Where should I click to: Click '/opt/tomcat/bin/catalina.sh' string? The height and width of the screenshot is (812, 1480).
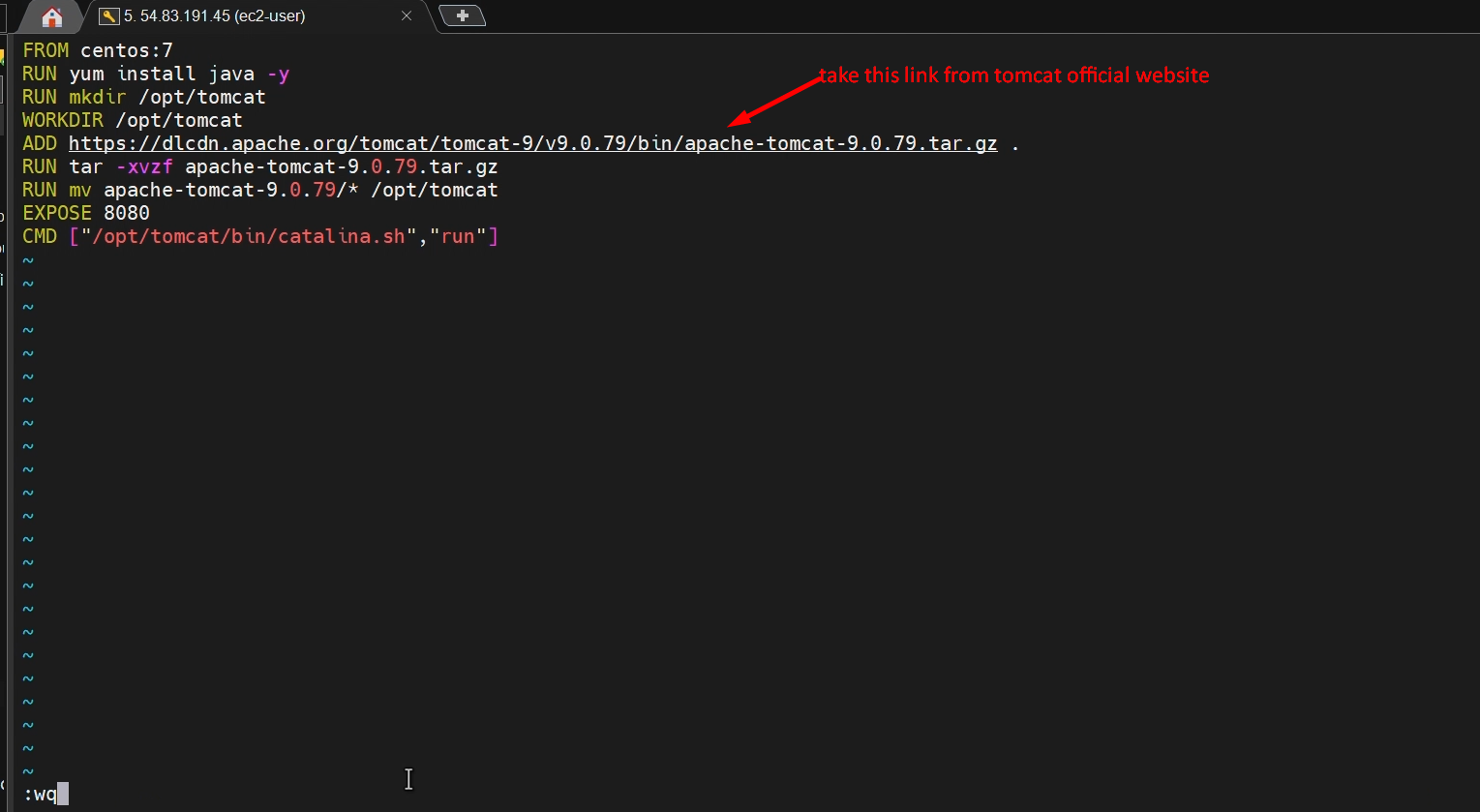pyautogui.click(x=249, y=236)
